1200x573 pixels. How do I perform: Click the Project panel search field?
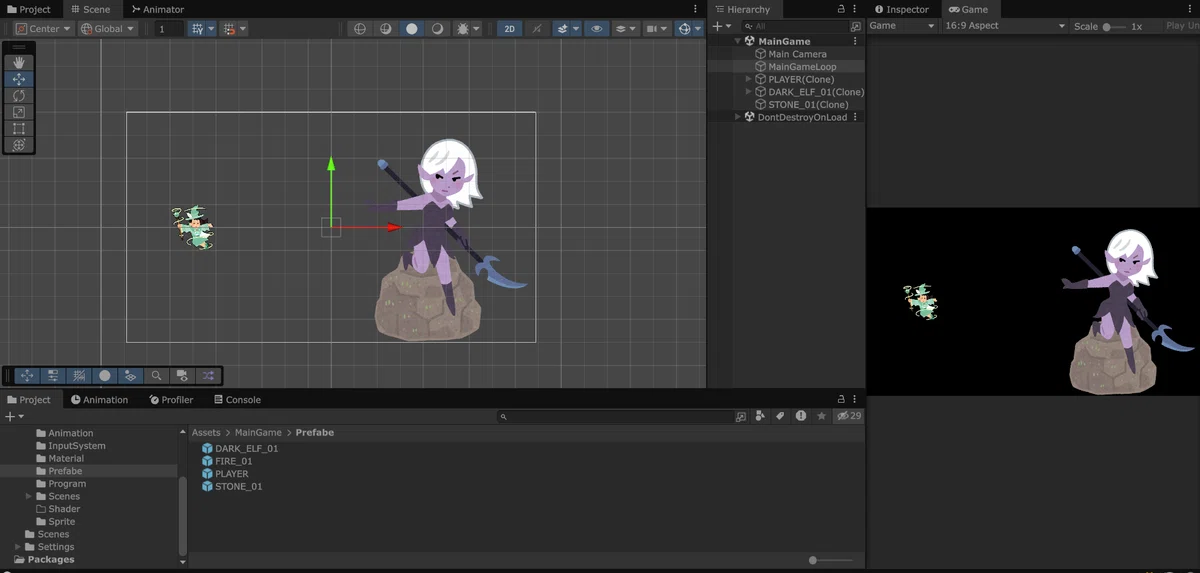point(615,416)
